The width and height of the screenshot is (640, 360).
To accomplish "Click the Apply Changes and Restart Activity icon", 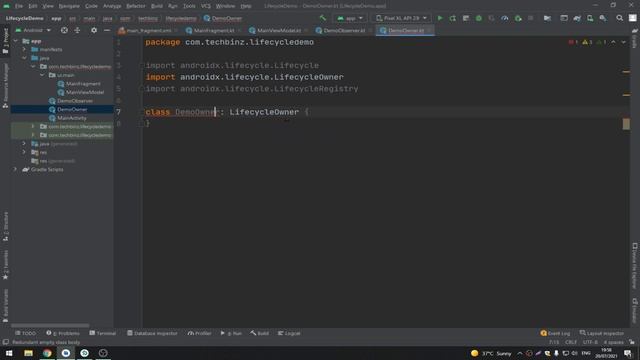I will point(453,18).
